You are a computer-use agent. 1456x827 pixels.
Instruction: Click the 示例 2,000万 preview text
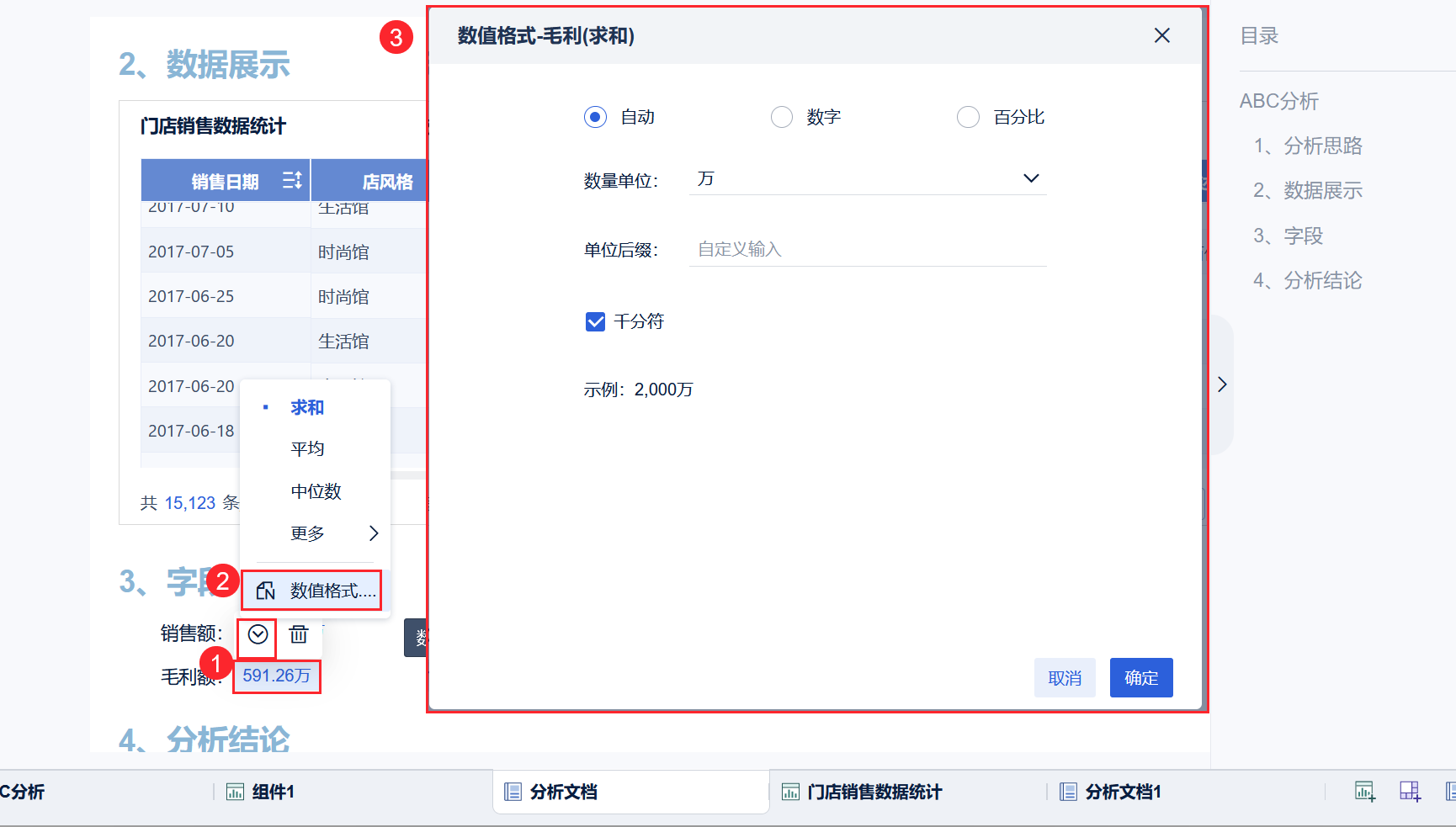coord(639,390)
